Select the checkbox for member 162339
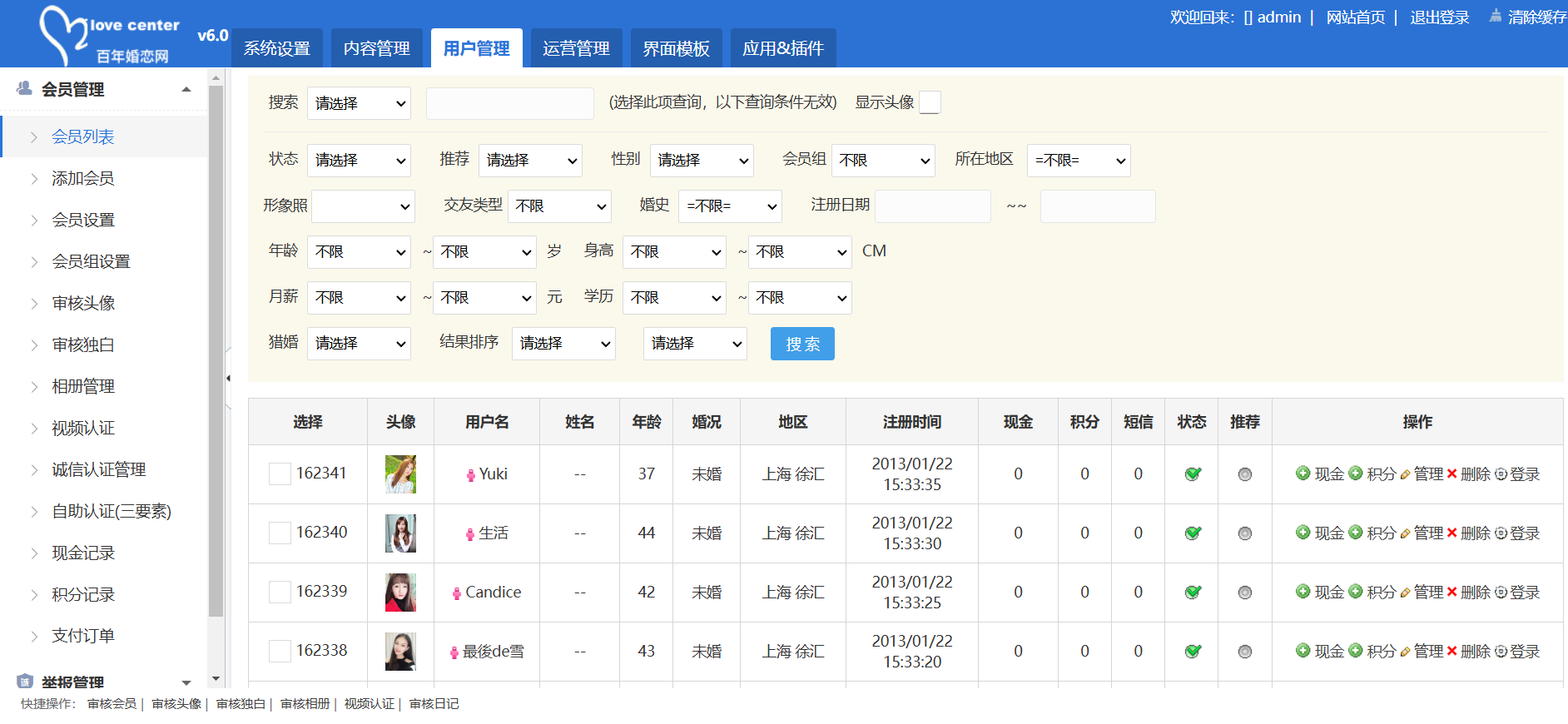Screen dimensions: 1568x724 [280, 593]
